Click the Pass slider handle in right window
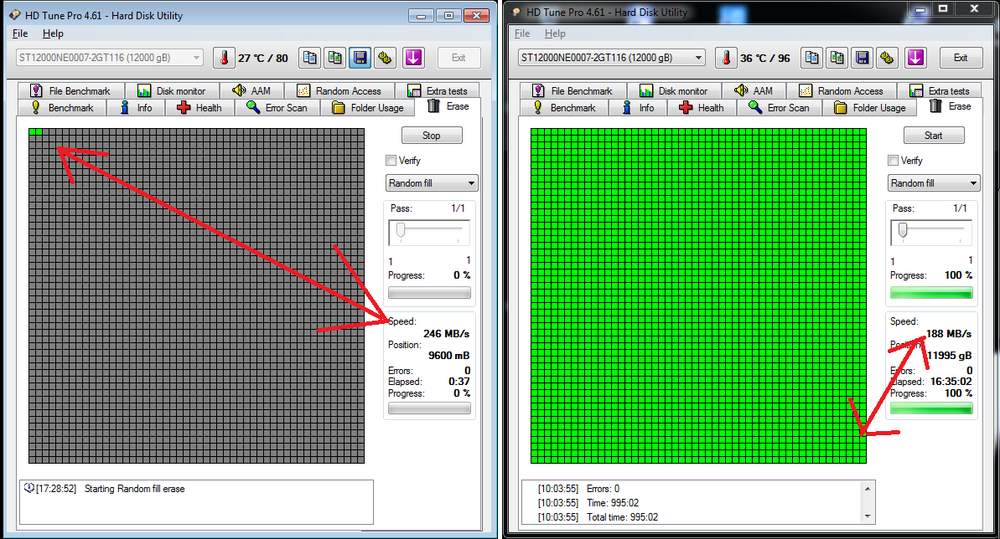Image resolution: width=1000 pixels, height=539 pixels. pos(902,230)
